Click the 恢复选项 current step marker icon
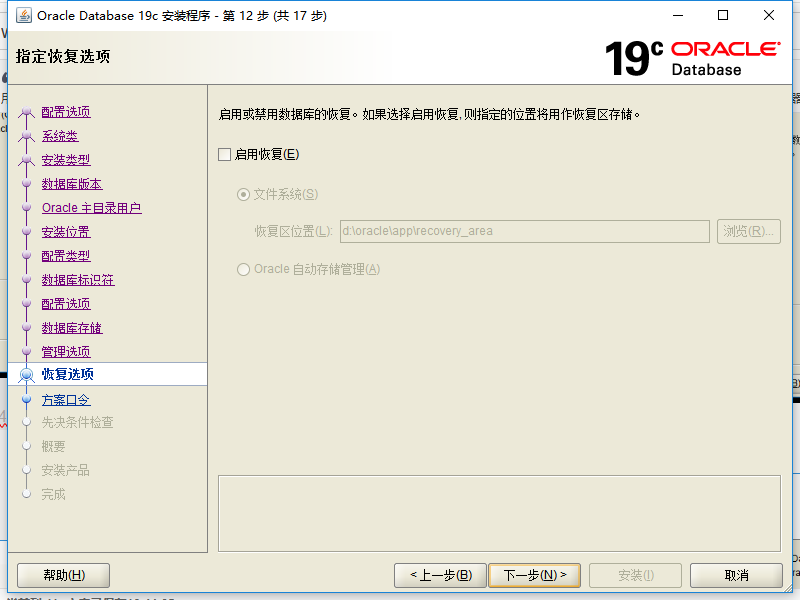The width and height of the screenshot is (800, 600). [27, 375]
